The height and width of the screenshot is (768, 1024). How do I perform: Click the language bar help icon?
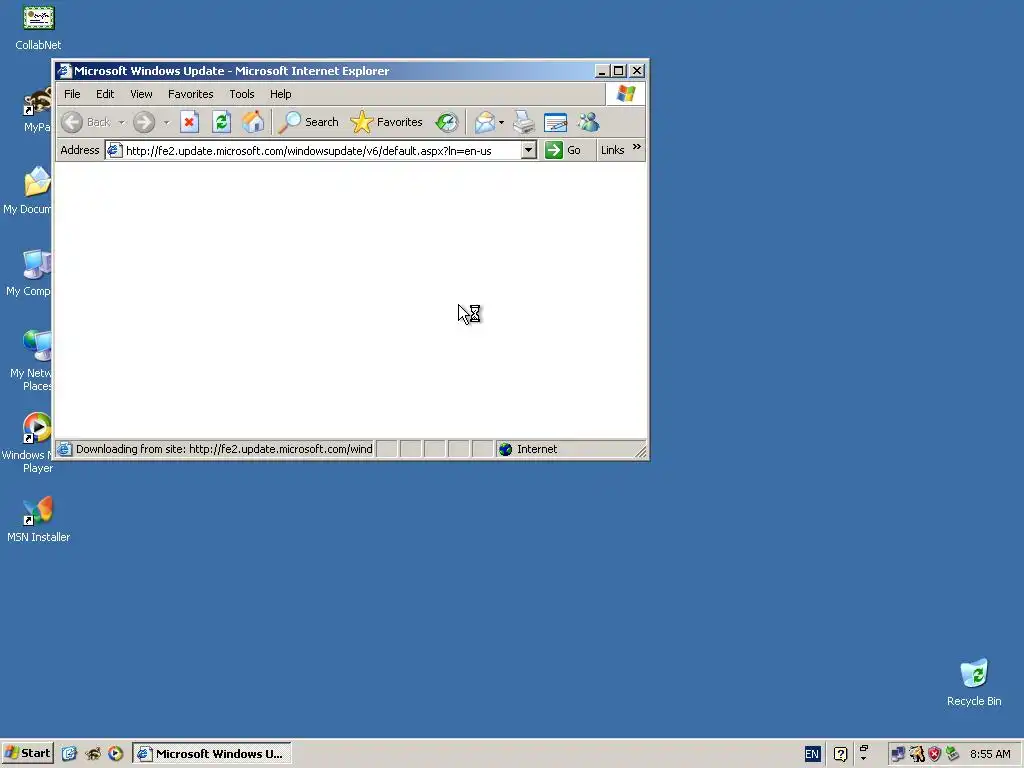pyautogui.click(x=840, y=754)
